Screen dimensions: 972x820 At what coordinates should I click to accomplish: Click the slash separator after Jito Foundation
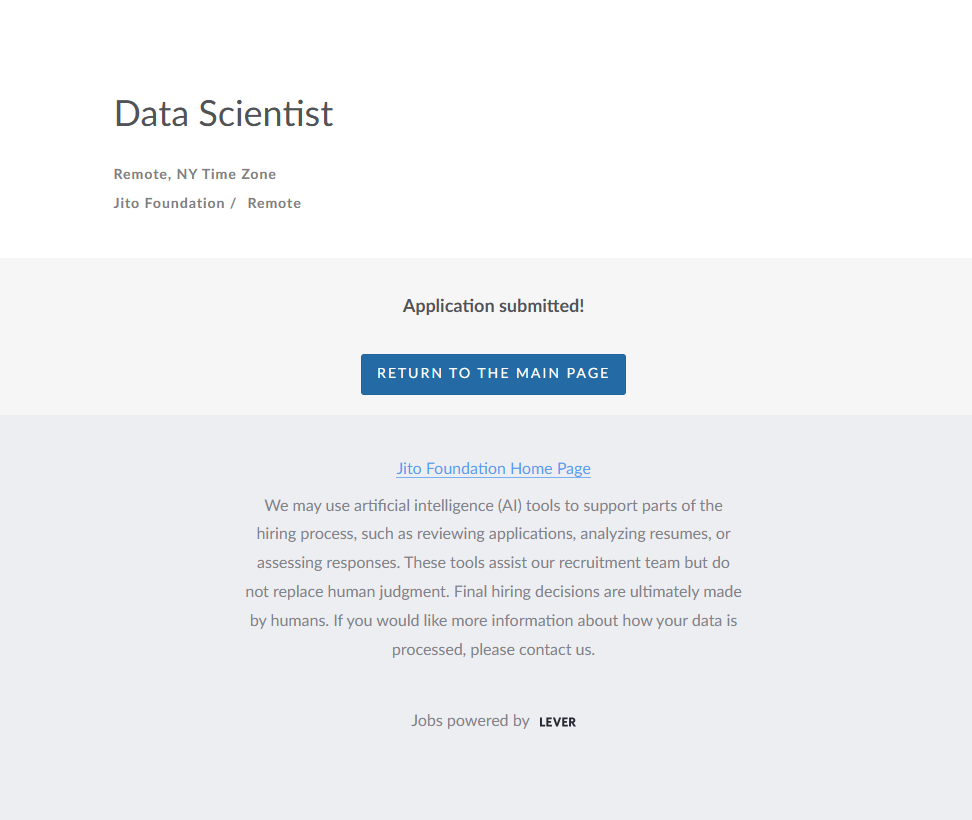pos(233,203)
